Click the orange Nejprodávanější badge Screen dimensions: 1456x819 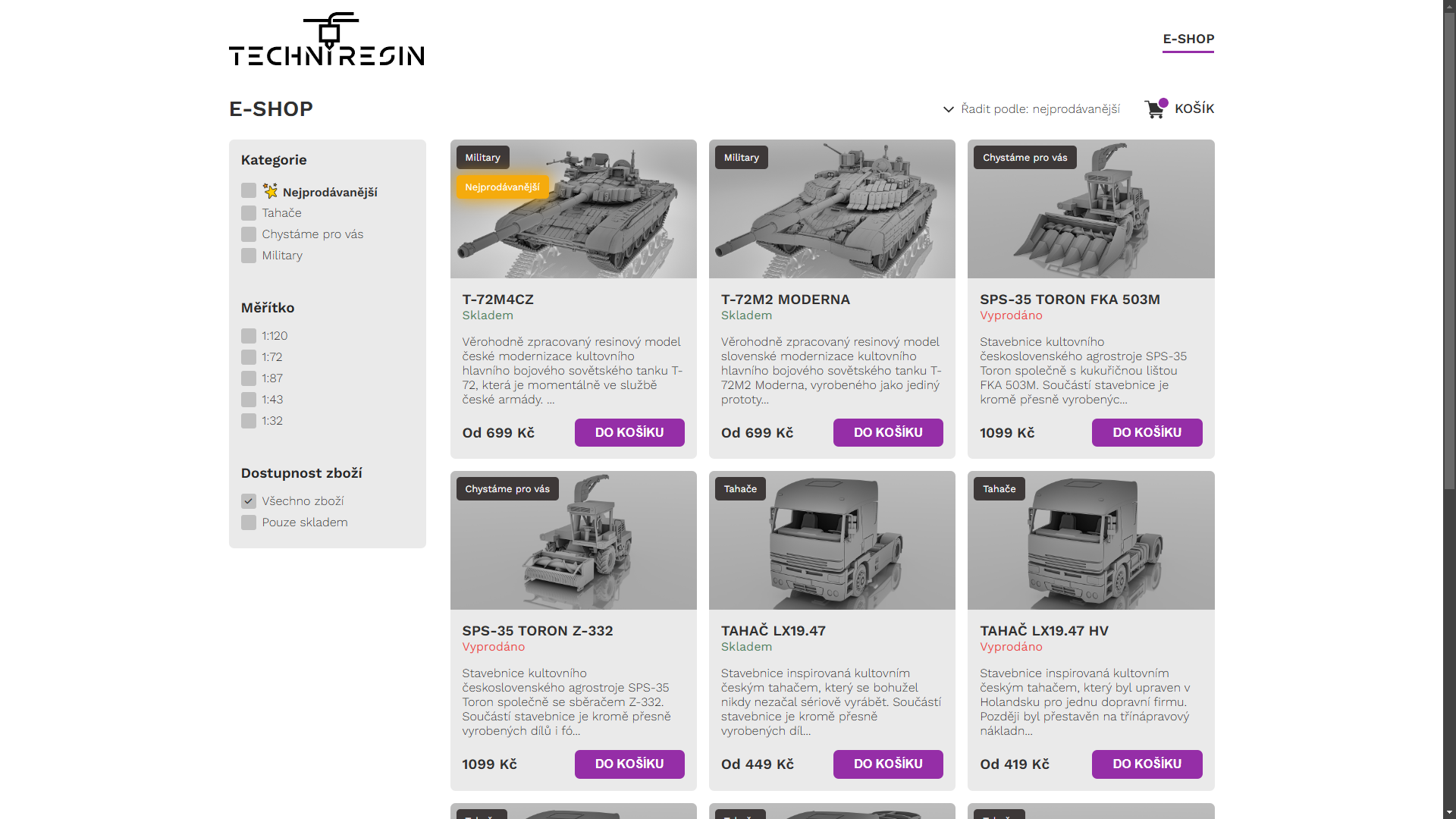click(x=502, y=187)
